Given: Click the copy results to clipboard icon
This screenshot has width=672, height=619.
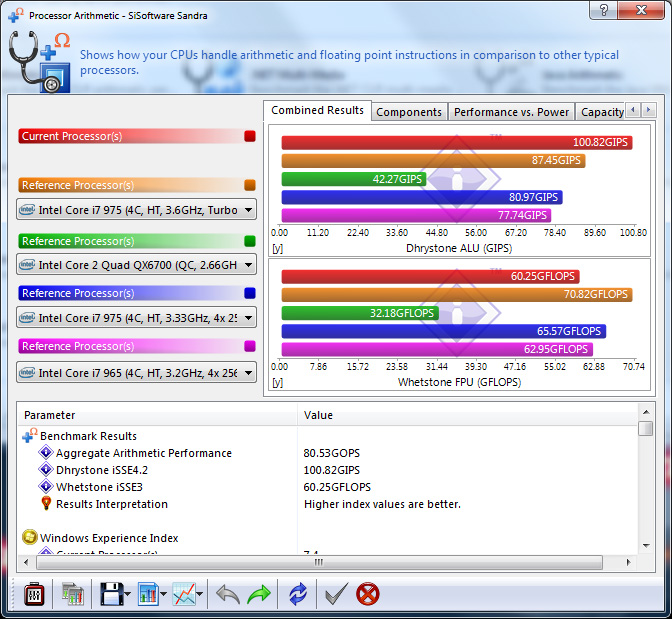Looking at the screenshot, I should click(72, 594).
